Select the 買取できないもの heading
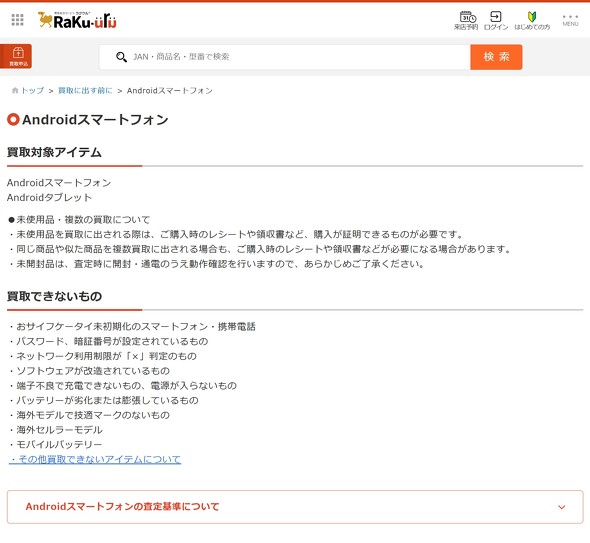 (55, 296)
